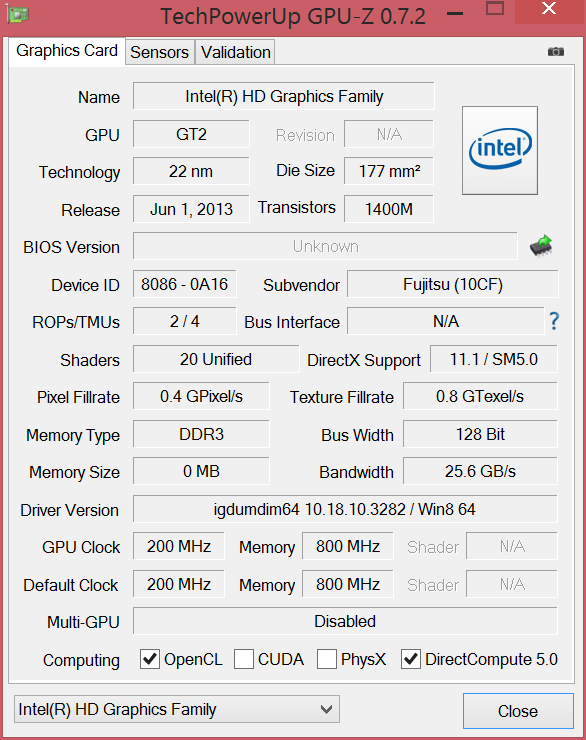The image size is (586, 740).
Task: Toggle the DirectCompute 5.0 checkbox
Action: 410,659
